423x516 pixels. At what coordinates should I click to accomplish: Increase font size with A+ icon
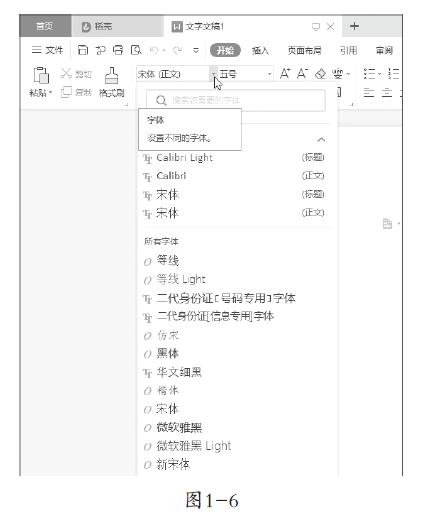pyautogui.click(x=285, y=73)
